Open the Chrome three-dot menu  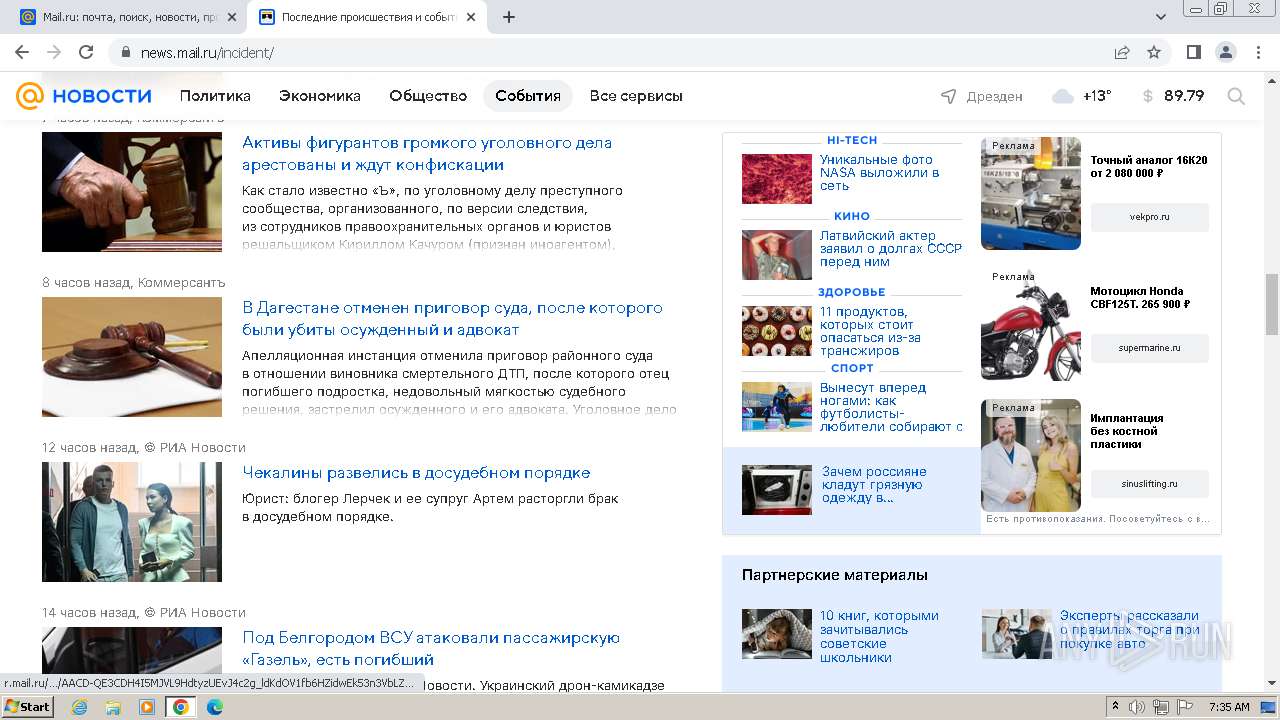(1257, 52)
